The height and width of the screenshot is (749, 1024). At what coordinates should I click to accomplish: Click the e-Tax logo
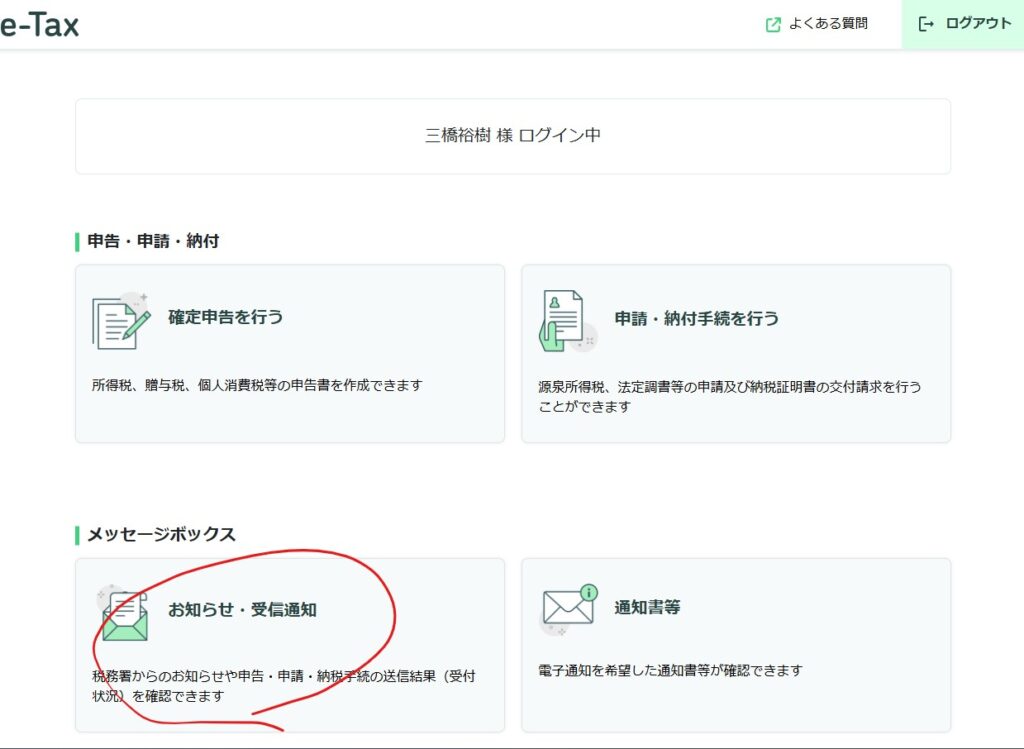click(39, 25)
